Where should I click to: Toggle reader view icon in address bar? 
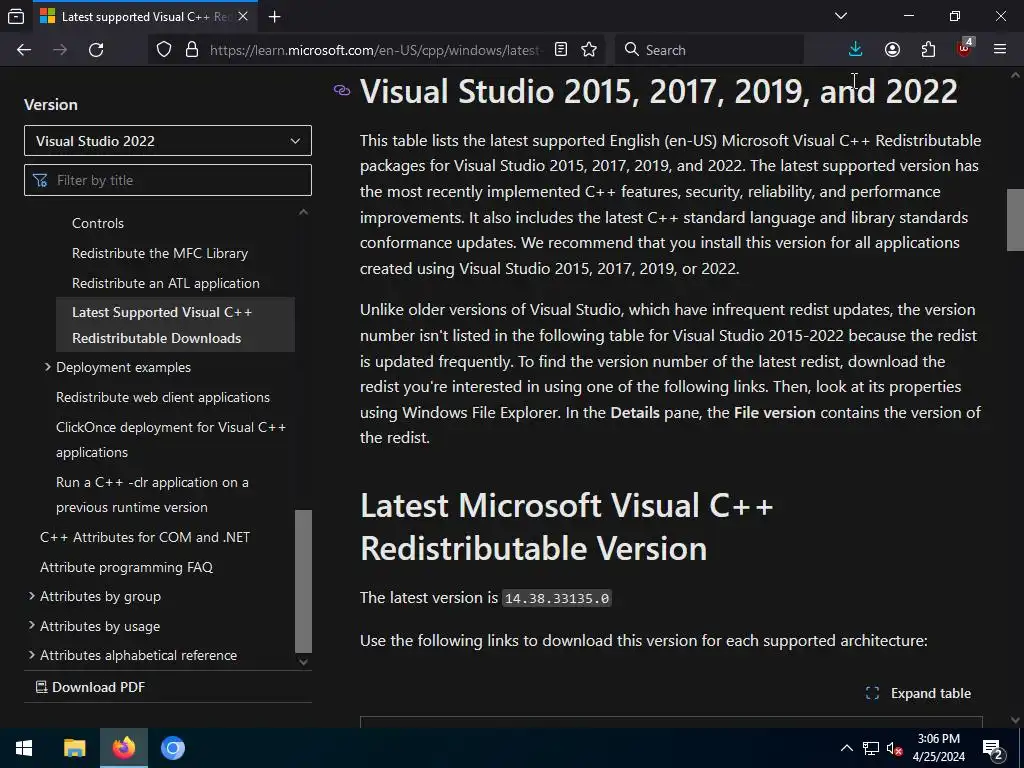561,50
